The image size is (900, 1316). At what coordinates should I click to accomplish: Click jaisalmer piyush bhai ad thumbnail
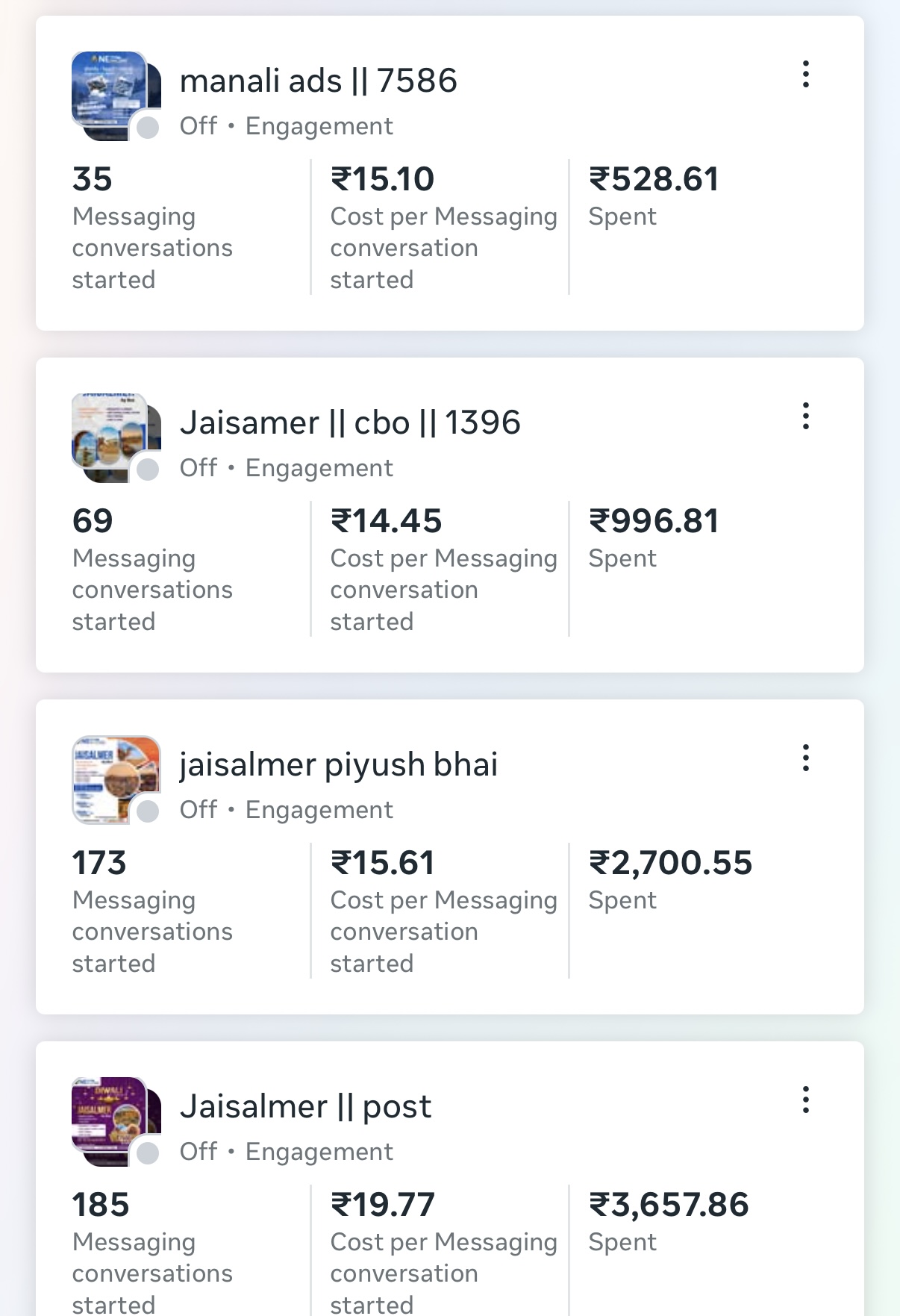point(112,777)
